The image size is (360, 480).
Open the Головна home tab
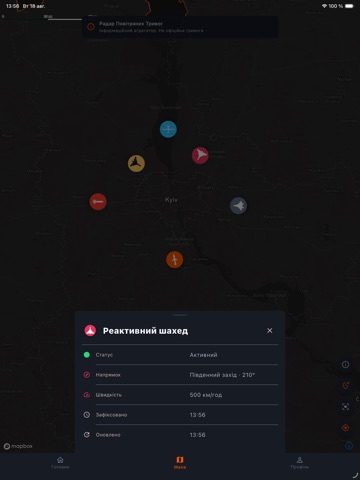60,463
